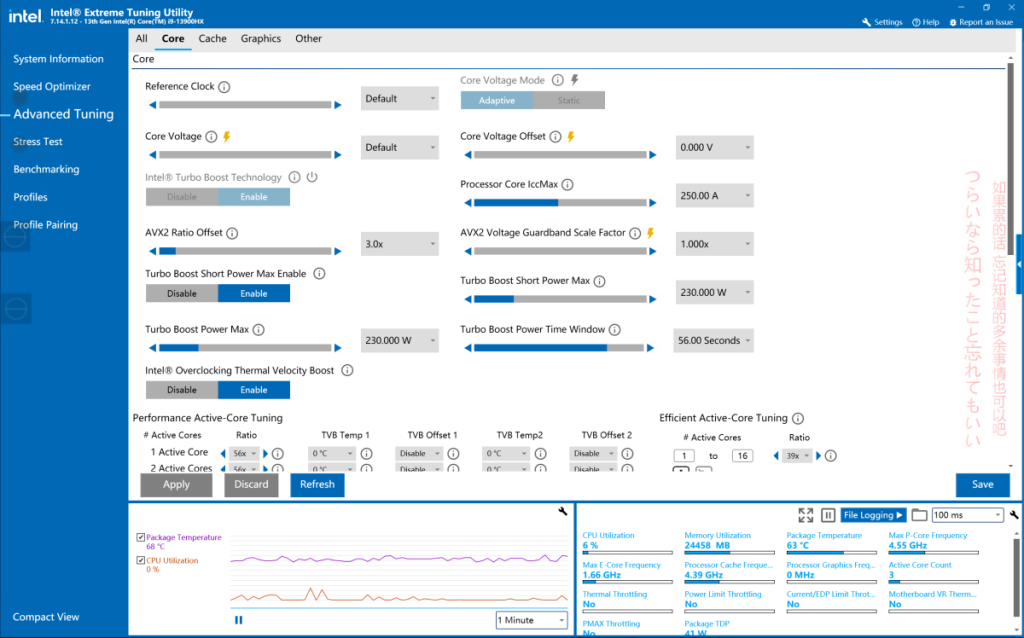
Task: Show info for Processor Core IccMax
Action: pyautogui.click(x=568, y=185)
